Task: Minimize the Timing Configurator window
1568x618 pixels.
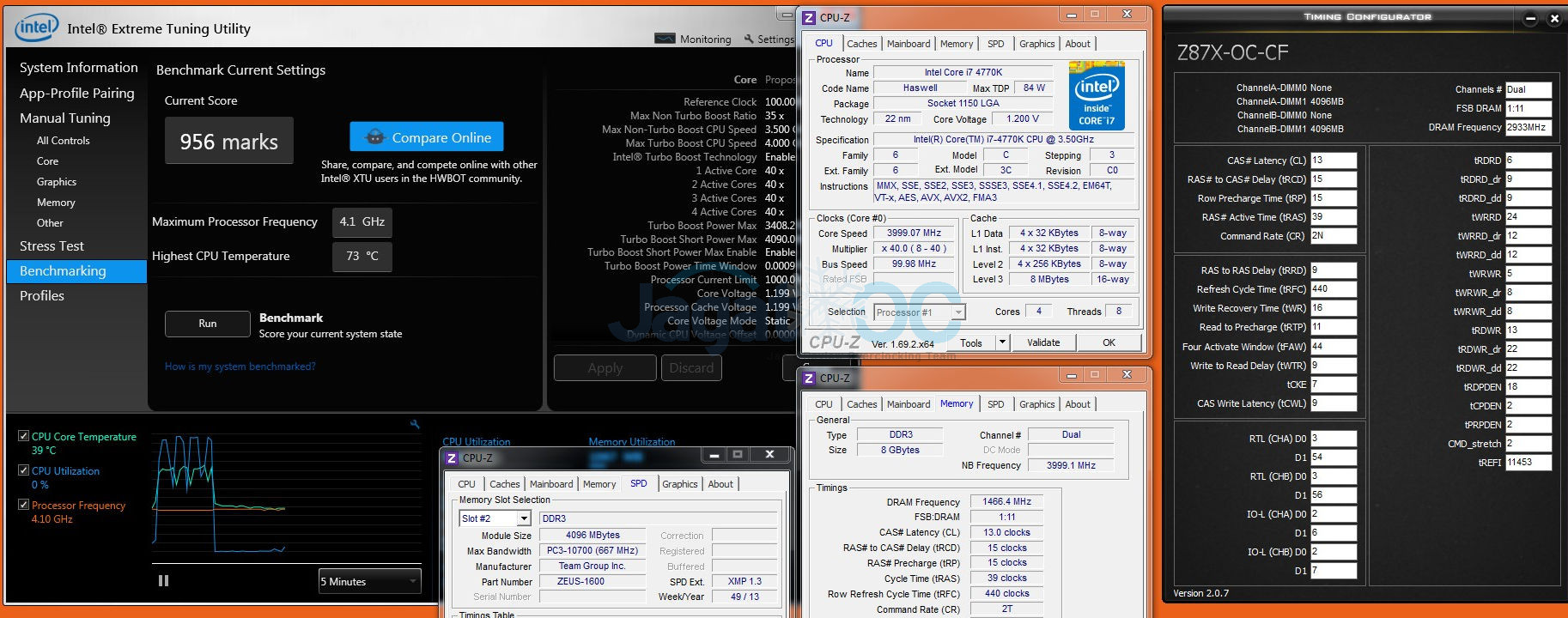Action: click(x=1530, y=18)
